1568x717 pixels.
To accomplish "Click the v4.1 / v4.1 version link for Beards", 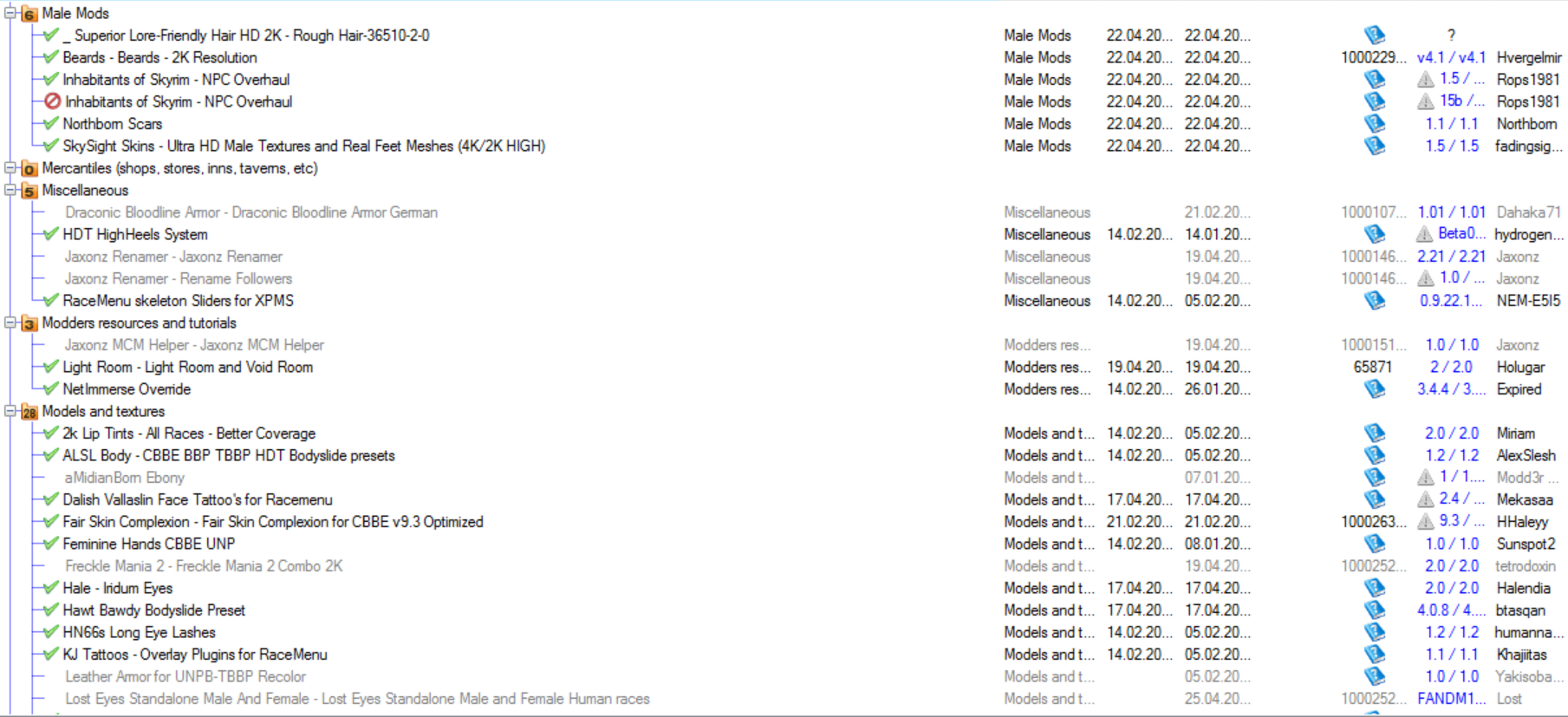I will [1450, 57].
